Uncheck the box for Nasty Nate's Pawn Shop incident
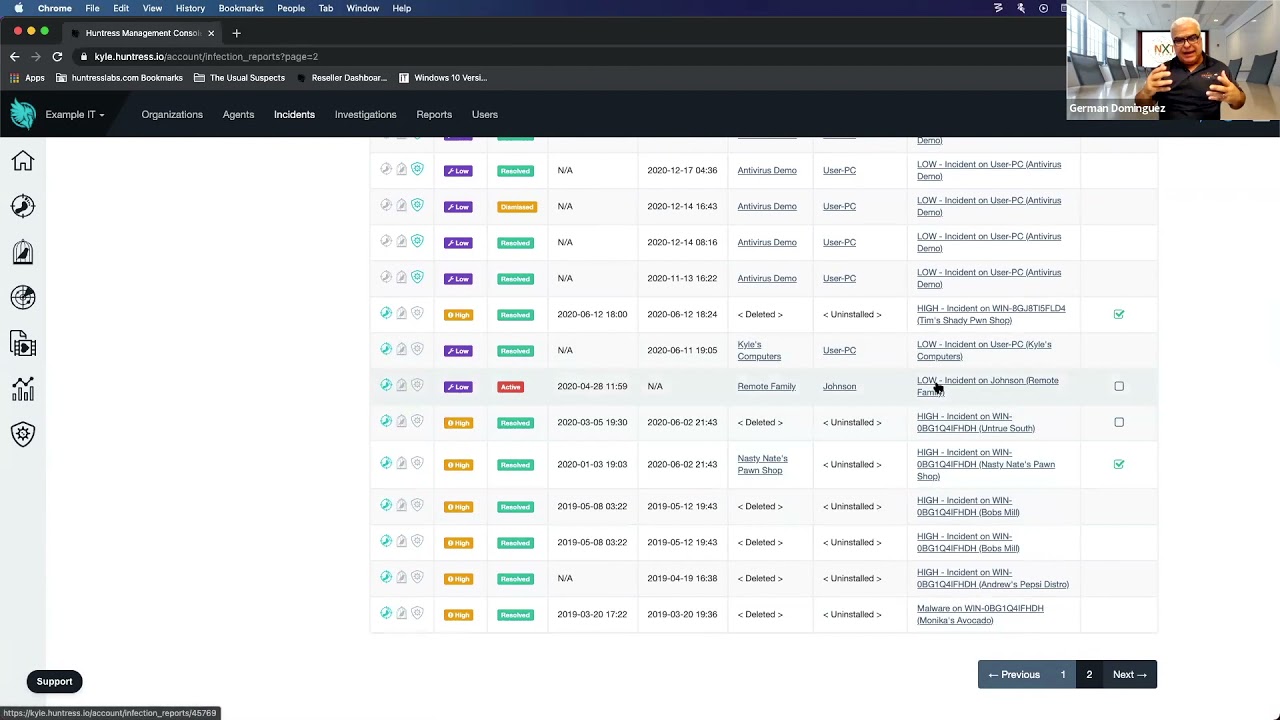The width and height of the screenshot is (1280, 720). point(1119,464)
